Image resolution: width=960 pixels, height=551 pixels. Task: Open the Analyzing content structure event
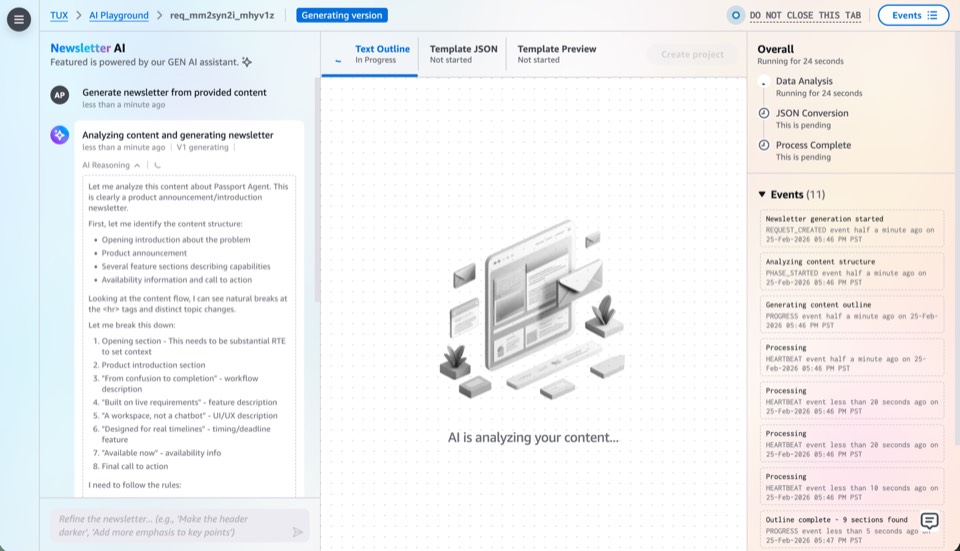click(x=852, y=271)
